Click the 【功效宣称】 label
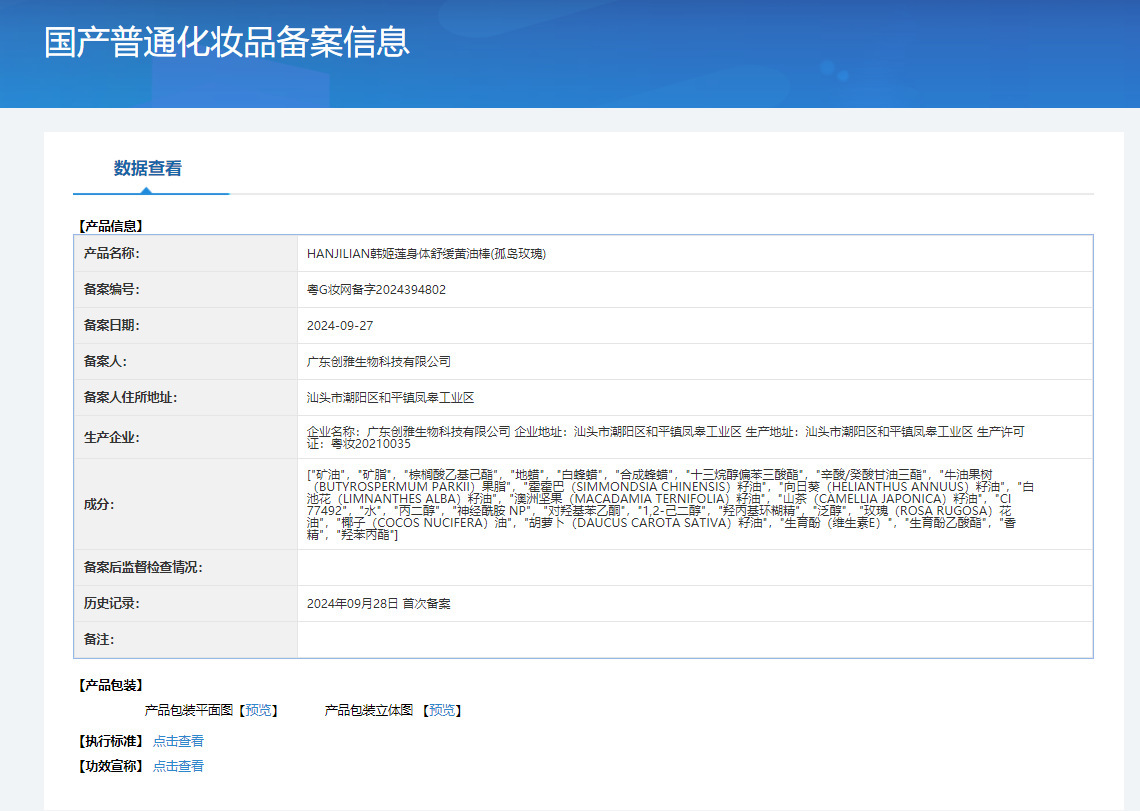 tap(111, 766)
